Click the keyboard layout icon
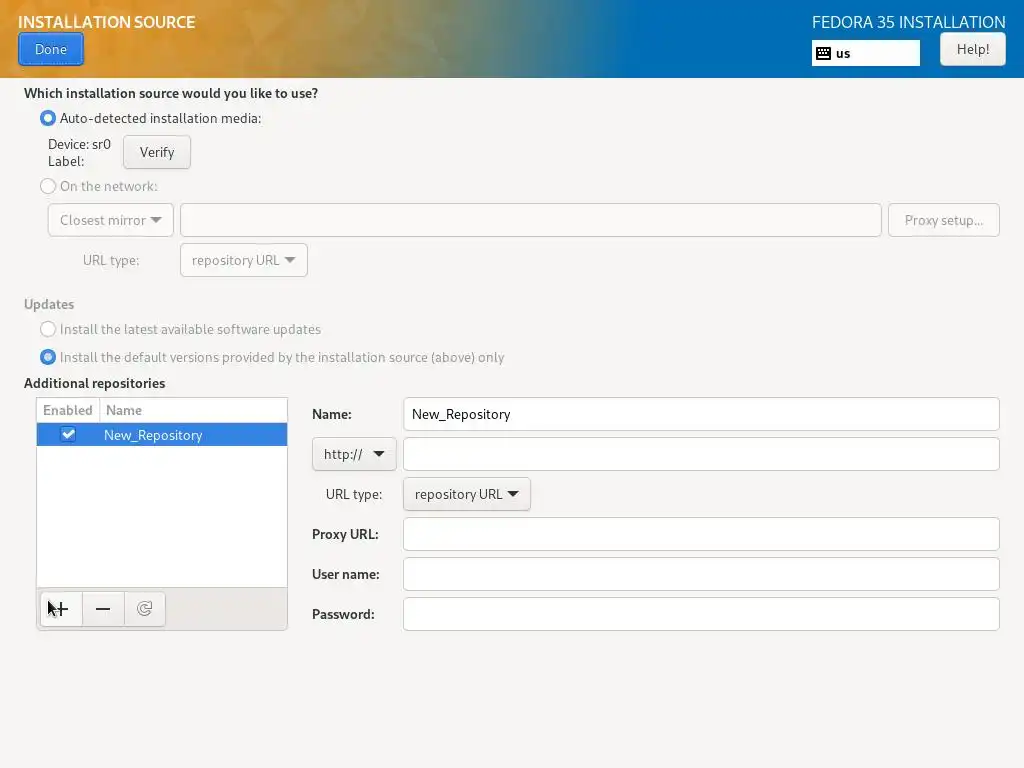Image resolution: width=1024 pixels, height=768 pixels. click(x=824, y=54)
